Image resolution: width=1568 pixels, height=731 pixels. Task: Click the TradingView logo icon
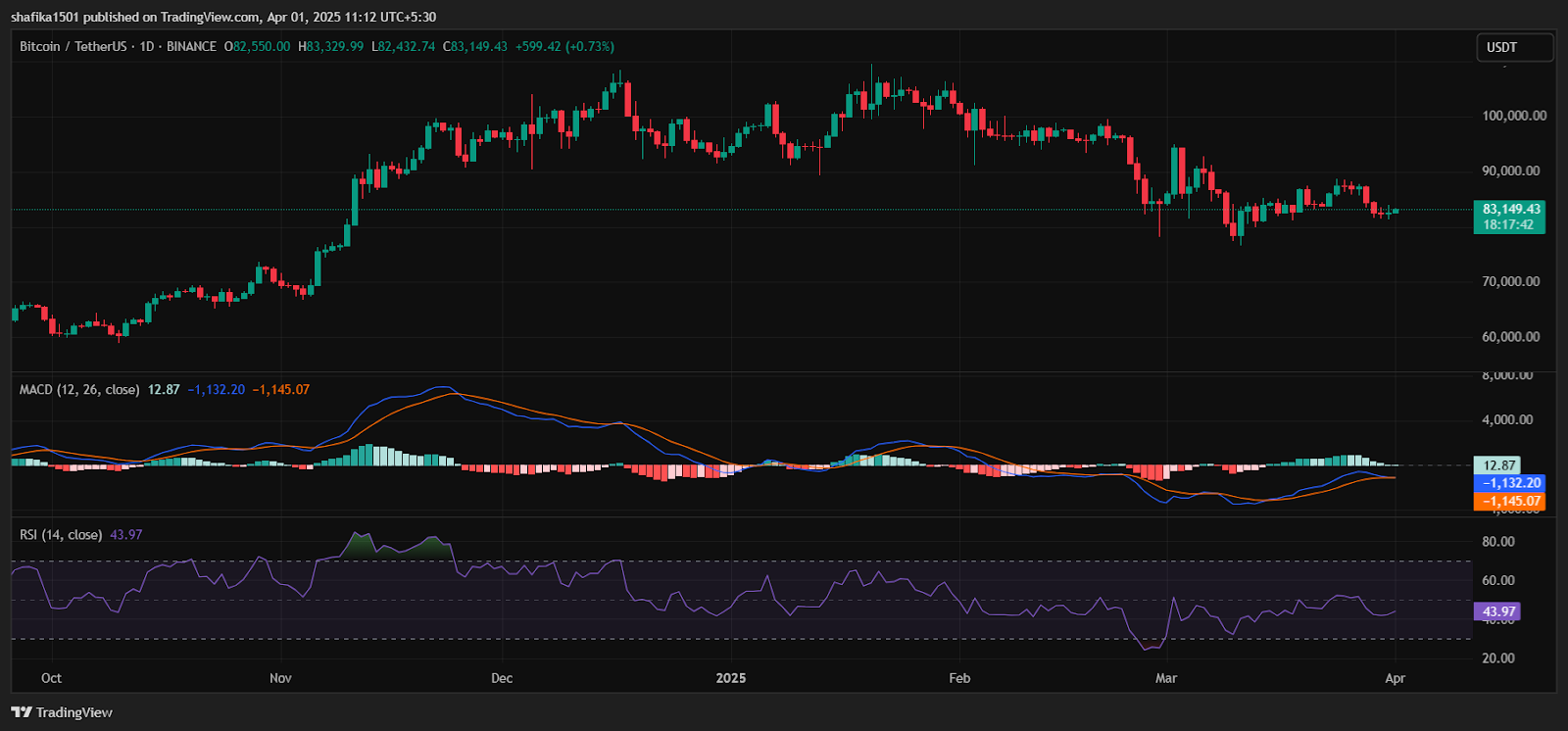coord(22,712)
